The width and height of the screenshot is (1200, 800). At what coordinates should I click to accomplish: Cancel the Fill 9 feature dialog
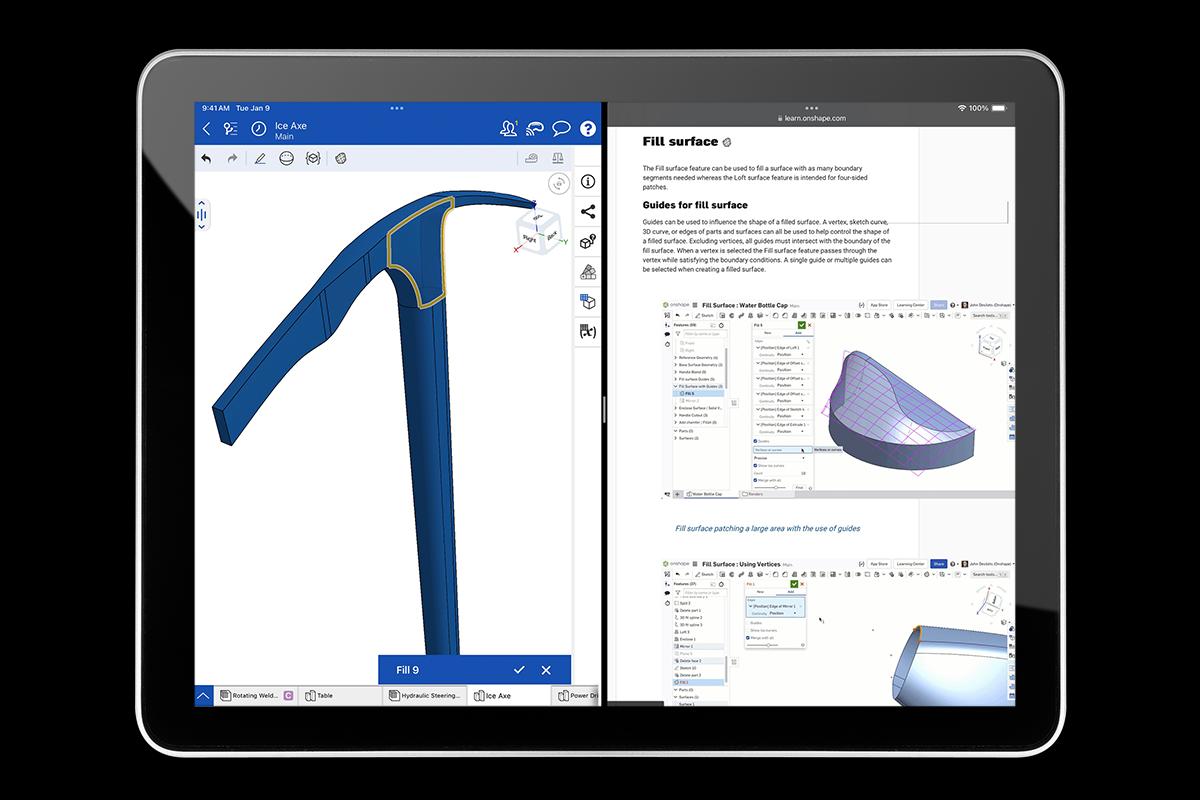click(545, 670)
